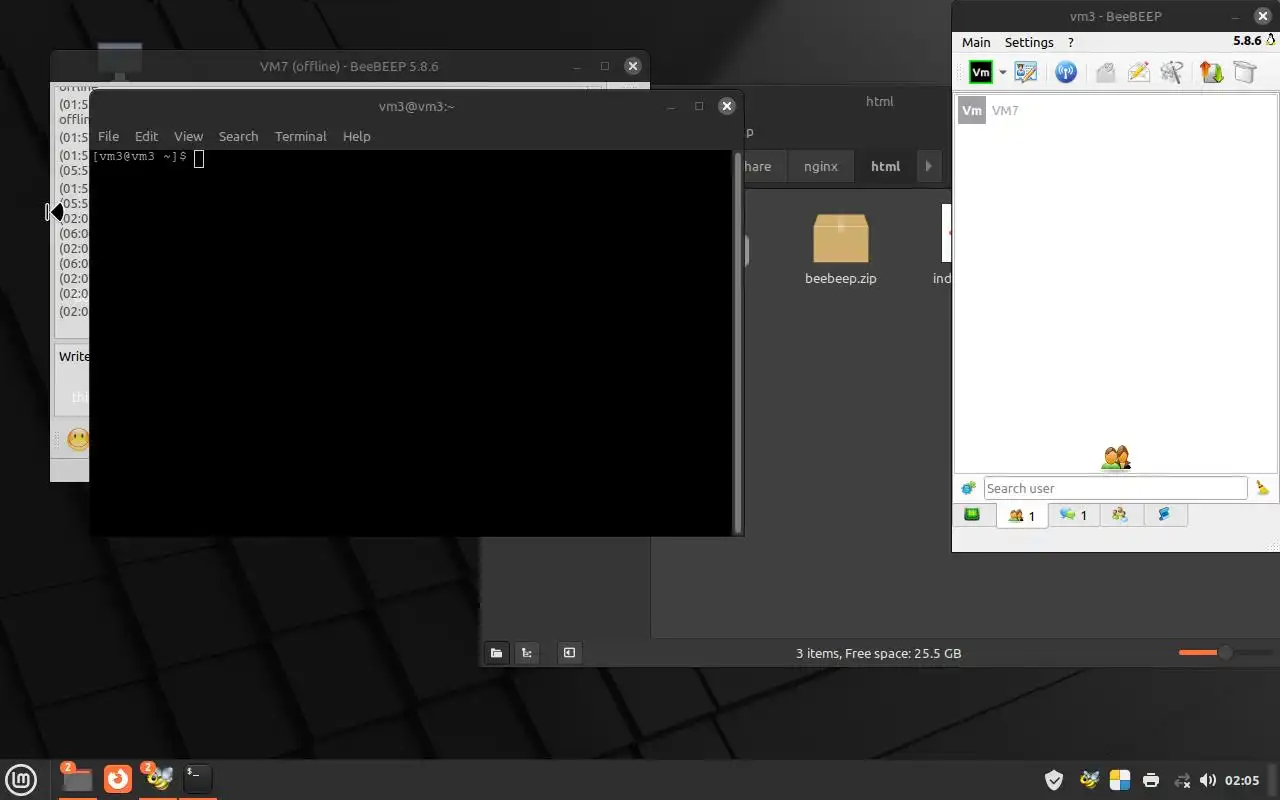Click the terminal scrollbar
Screen dimensions: 1280x800
[738, 342]
